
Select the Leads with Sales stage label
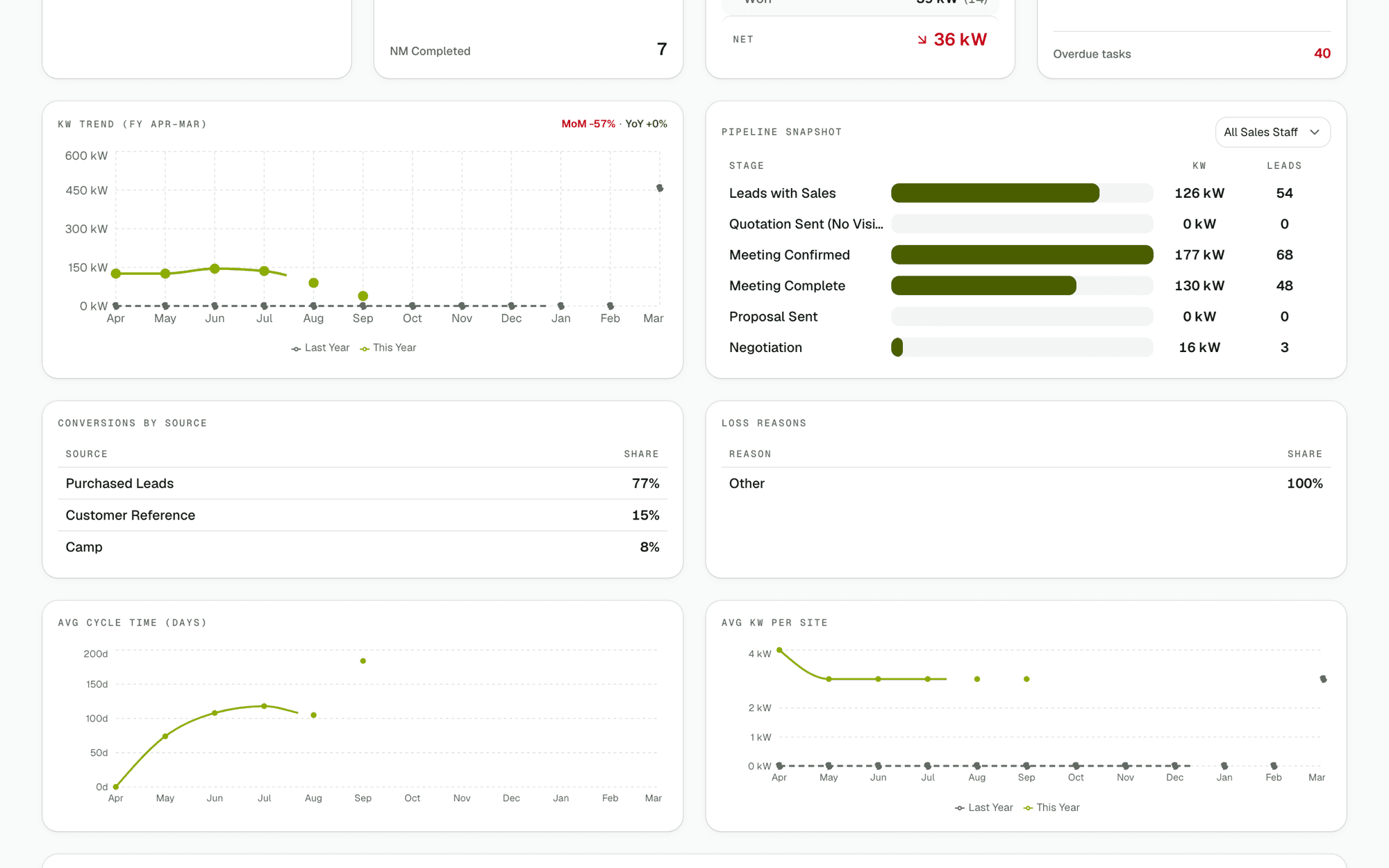point(782,193)
